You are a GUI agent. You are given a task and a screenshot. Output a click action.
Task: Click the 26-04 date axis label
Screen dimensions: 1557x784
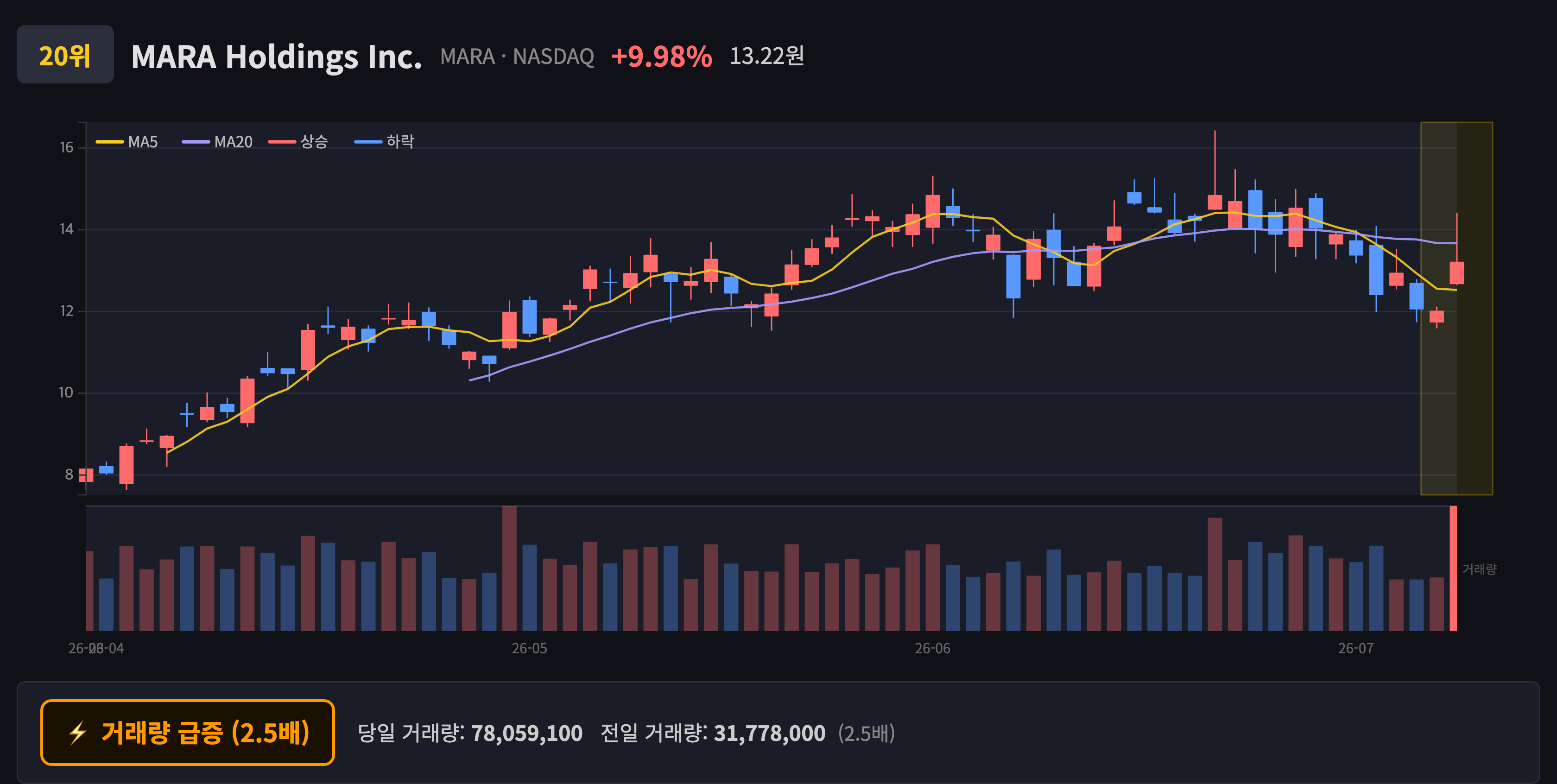(106, 649)
